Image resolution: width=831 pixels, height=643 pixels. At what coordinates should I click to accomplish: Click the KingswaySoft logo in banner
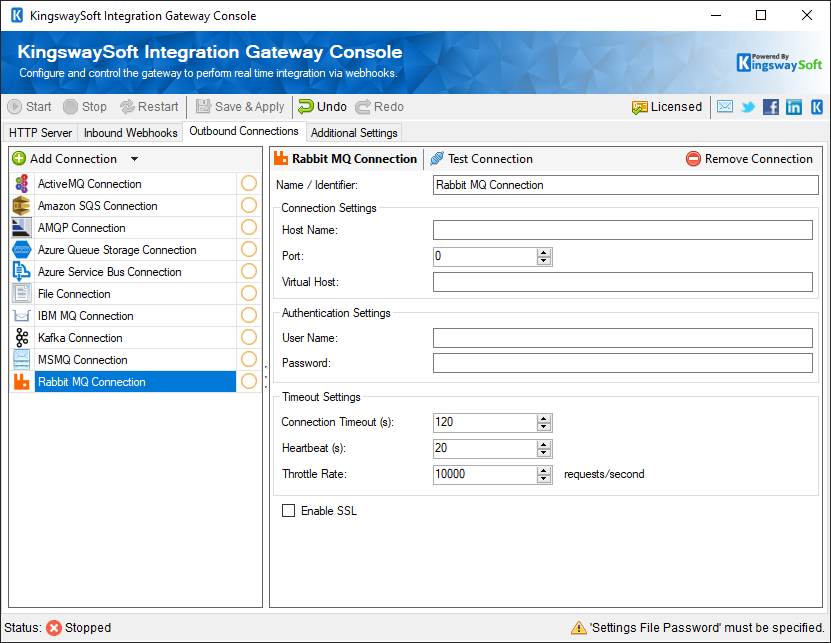tap(779, 63)
